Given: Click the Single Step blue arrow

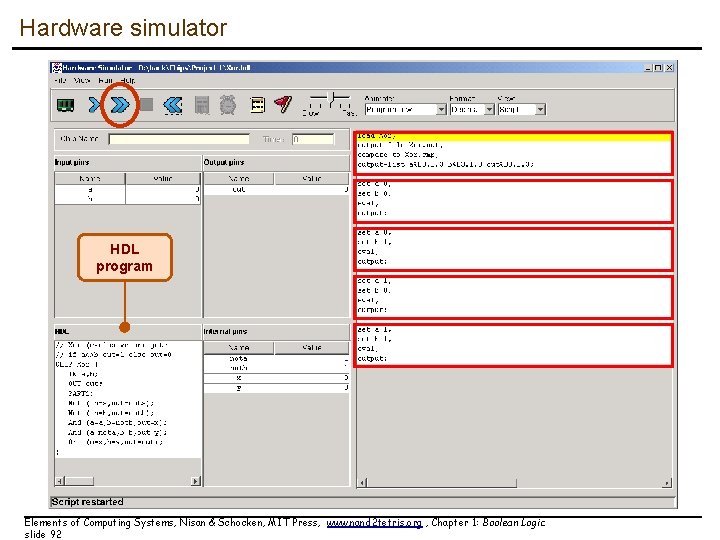Looking at the screenshot, I should click(x=94, y=105).
